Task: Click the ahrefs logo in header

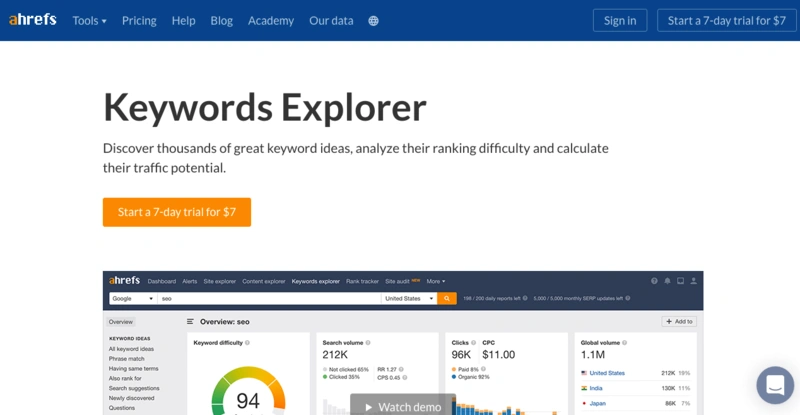Action: pyautogui.click(x=33, y=20)
